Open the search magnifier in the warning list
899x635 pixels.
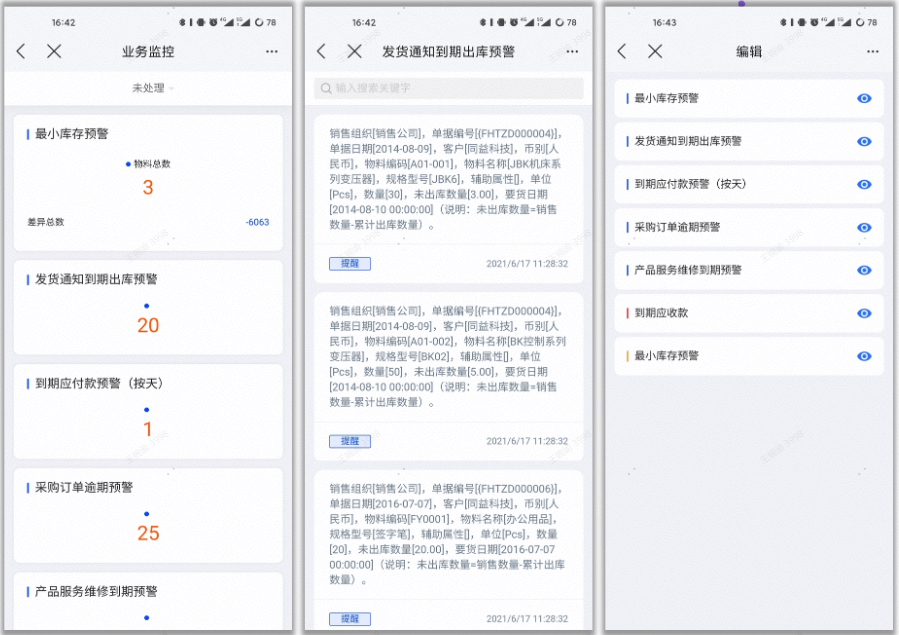pyautogui.click(x=323, y=88)
